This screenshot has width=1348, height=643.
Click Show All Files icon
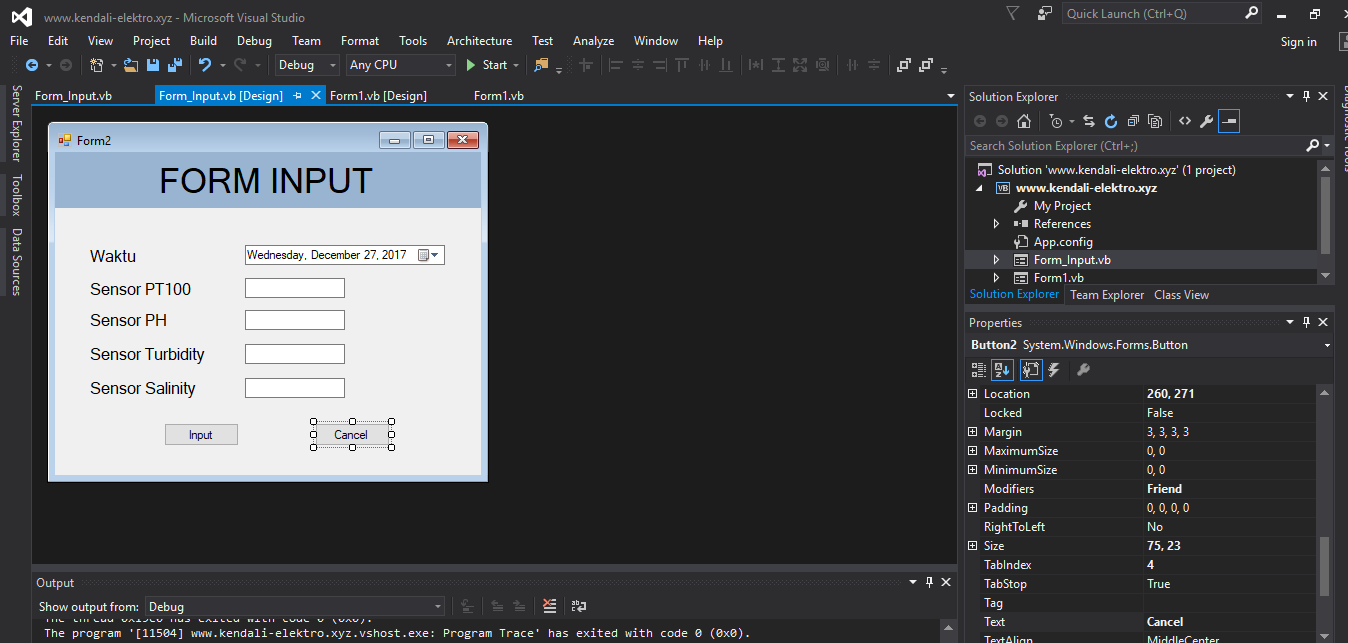pyautogui.click(x=1155, y=121)
